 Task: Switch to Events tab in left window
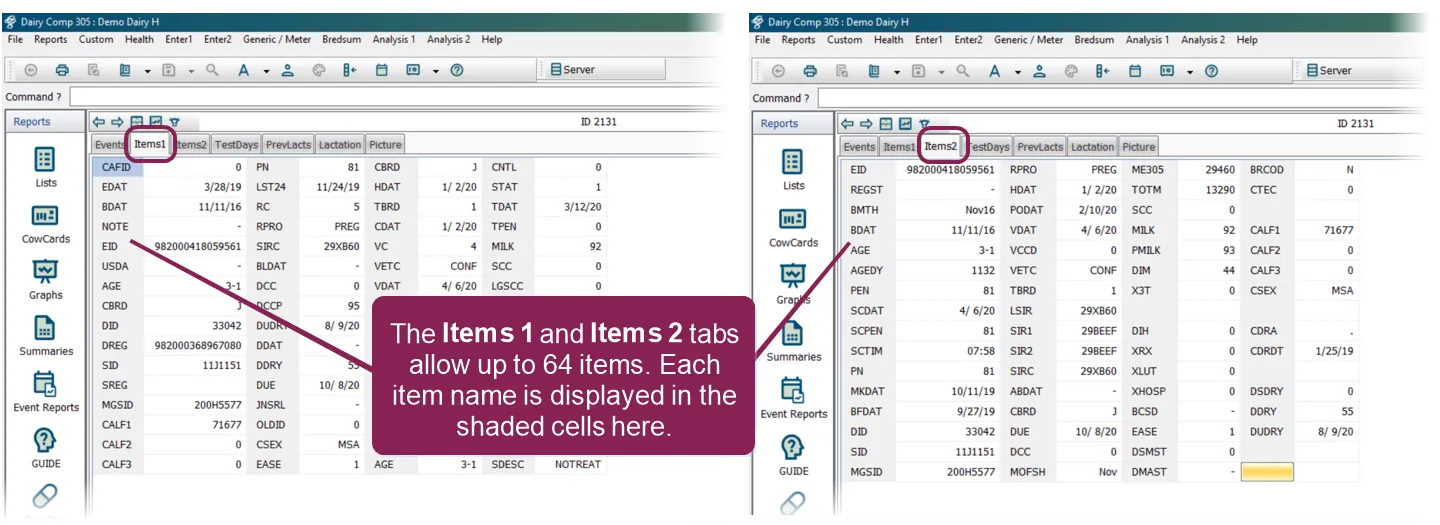pyautogui.click(x=110, y=145)
